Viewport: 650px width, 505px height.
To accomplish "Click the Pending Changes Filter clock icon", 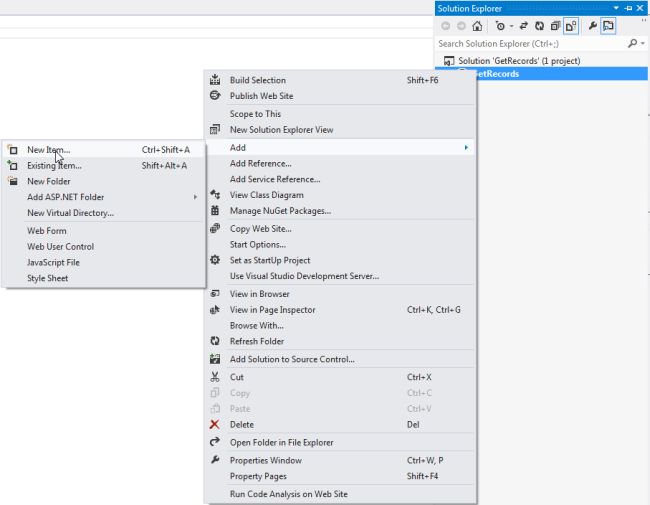I will click(x=500, y=26).
